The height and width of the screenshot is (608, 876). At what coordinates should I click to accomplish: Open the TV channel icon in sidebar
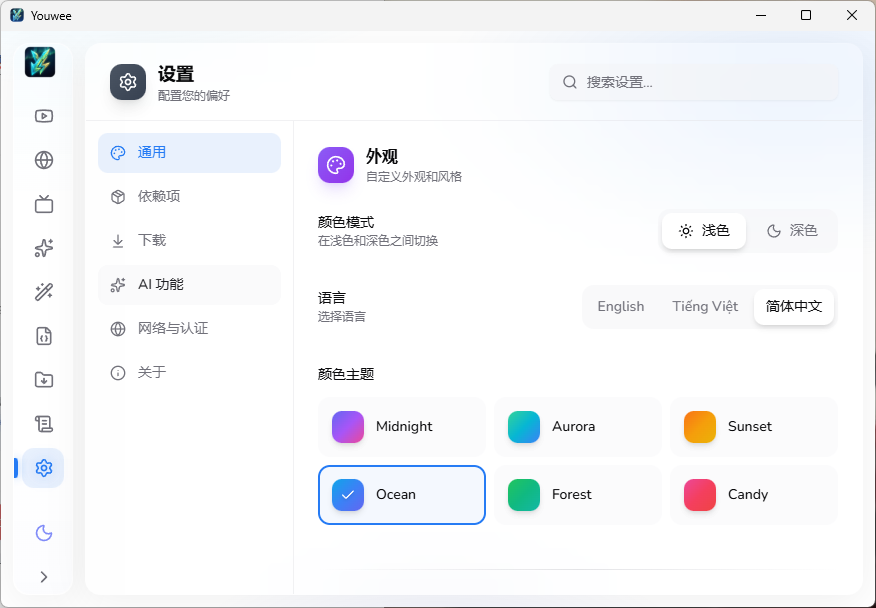pos(43,204)
